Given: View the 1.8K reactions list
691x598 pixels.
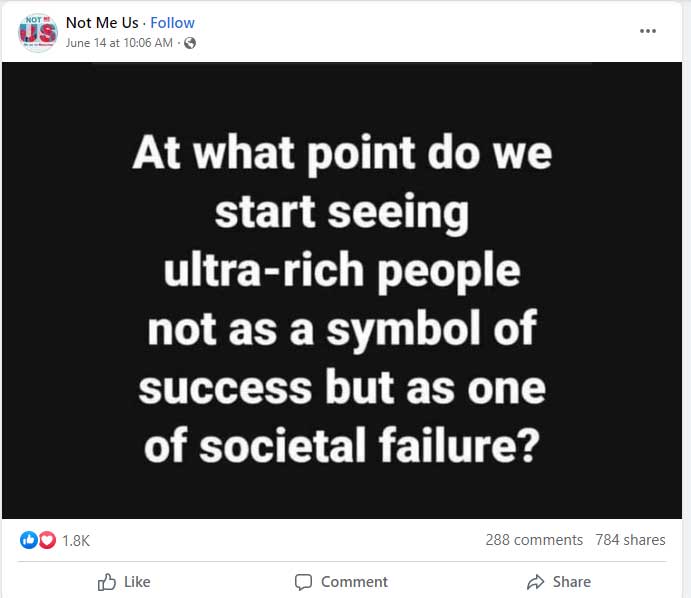Looking at the screenshot, I should pyautogui.click(x=76, y=540).
